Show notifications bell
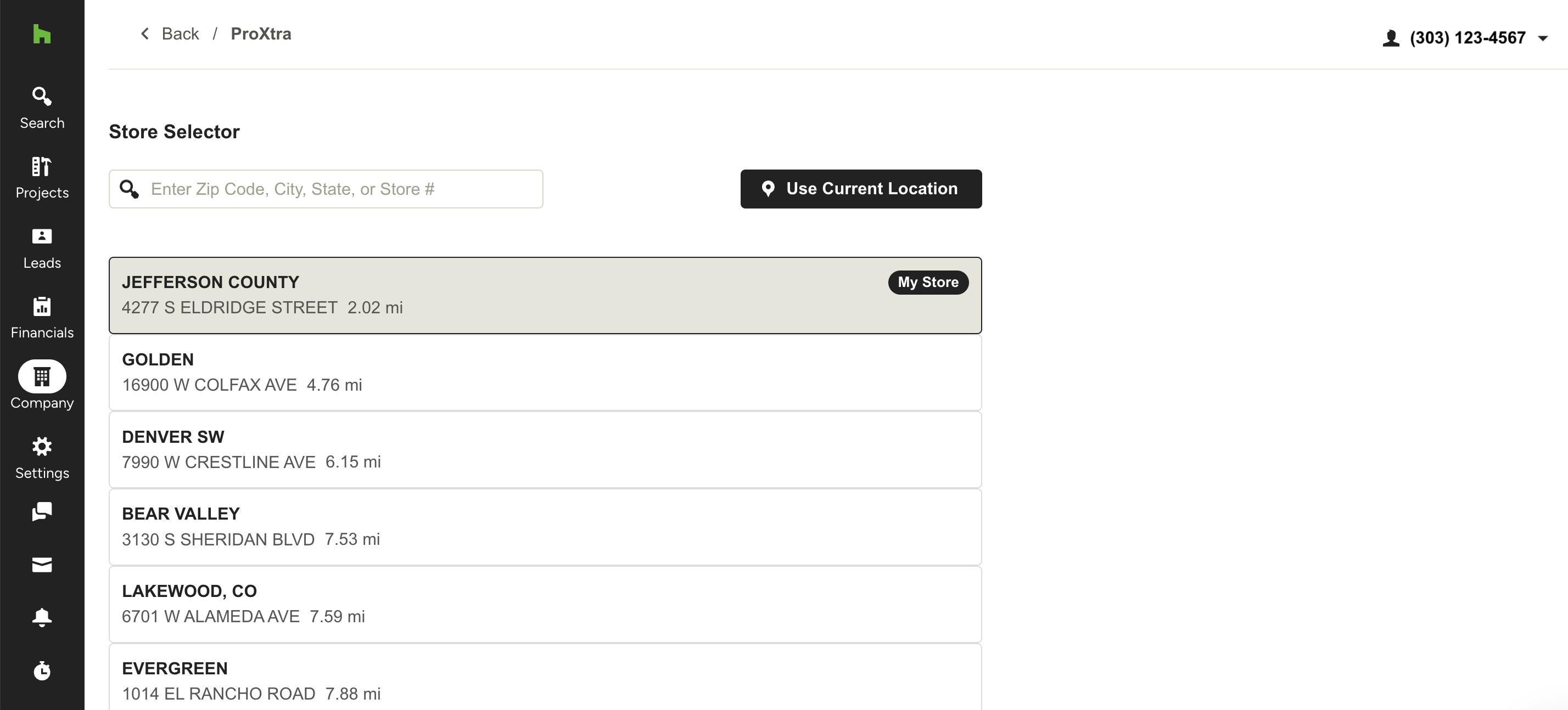 tap(42, 617)
